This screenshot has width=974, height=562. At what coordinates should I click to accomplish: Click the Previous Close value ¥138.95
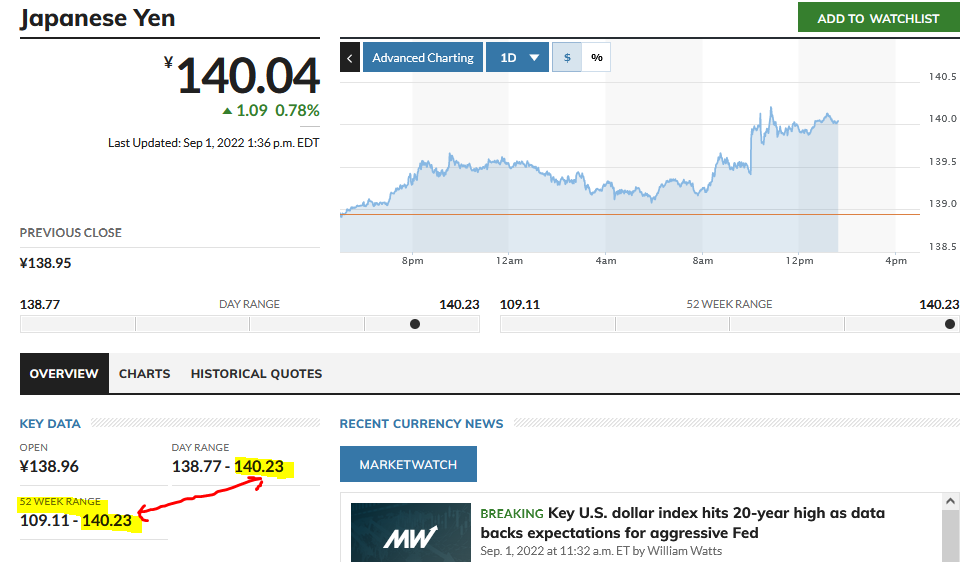(x=45, y=263)
